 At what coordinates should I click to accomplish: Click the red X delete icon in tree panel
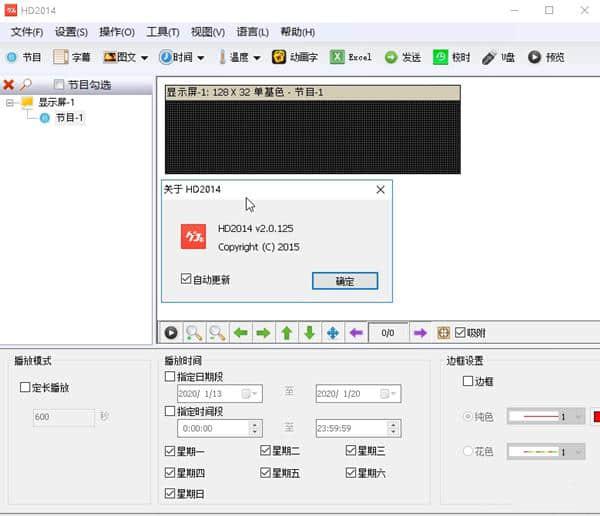[9, 85]
